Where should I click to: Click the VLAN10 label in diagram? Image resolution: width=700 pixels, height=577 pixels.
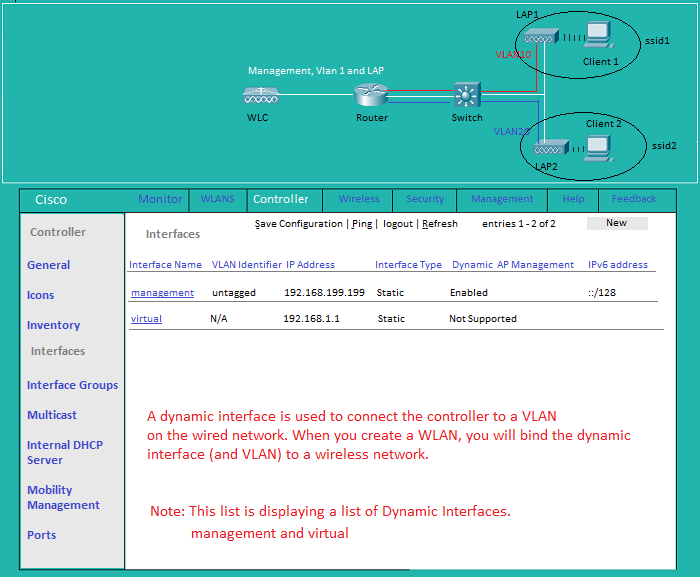click(x=513, y=54)
